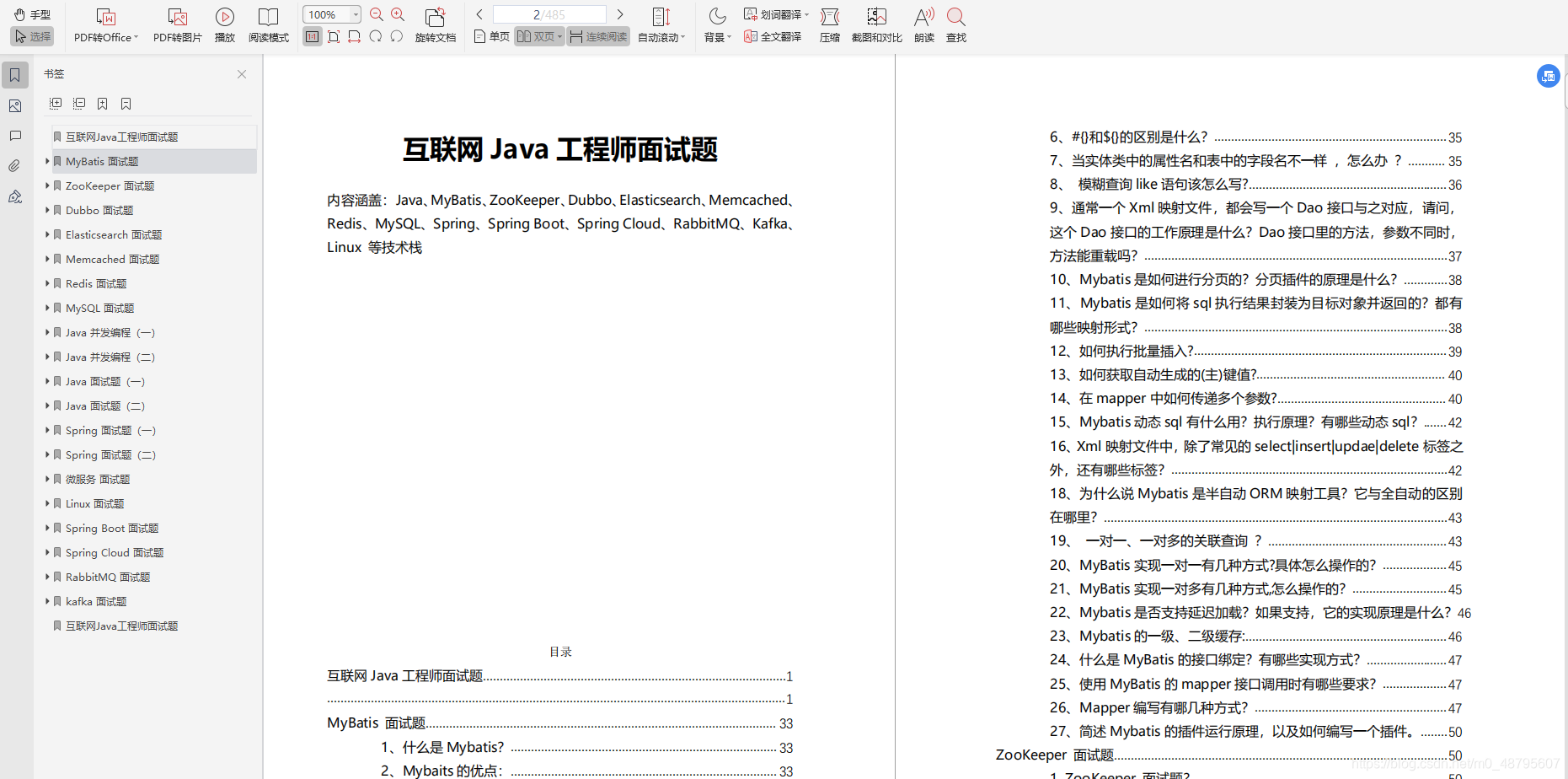Follow the TOC link 'ZooKeeper 面试题' page 50

click(x=1228, y=755)
